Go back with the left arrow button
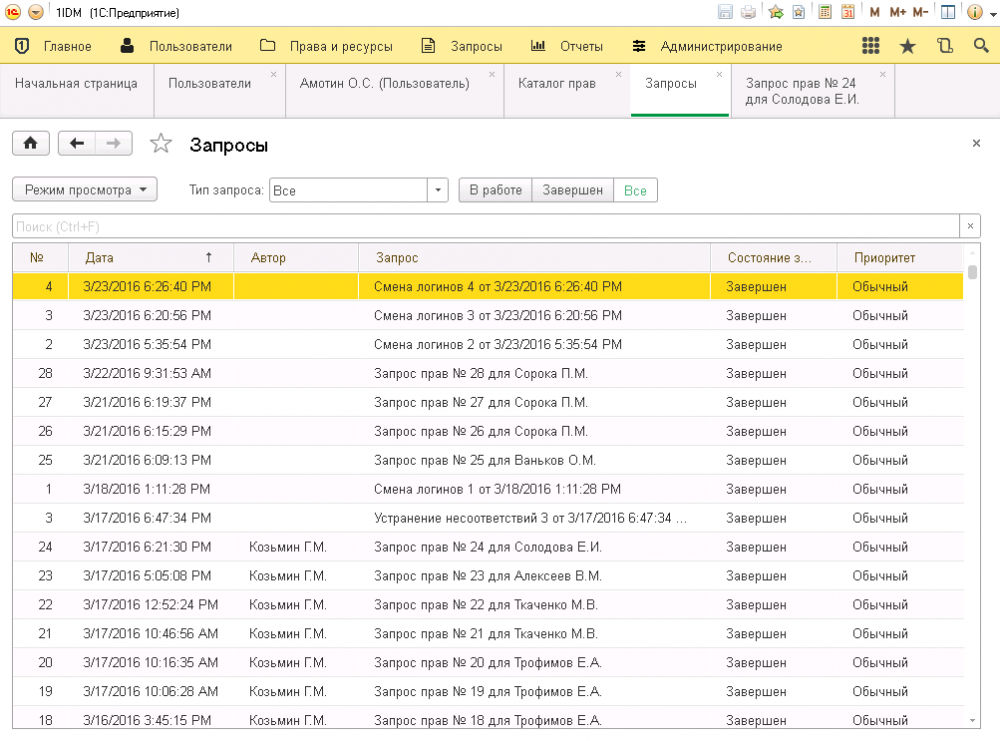The image size is (1000, 741). pyautogui.click(x=77, y=144)
